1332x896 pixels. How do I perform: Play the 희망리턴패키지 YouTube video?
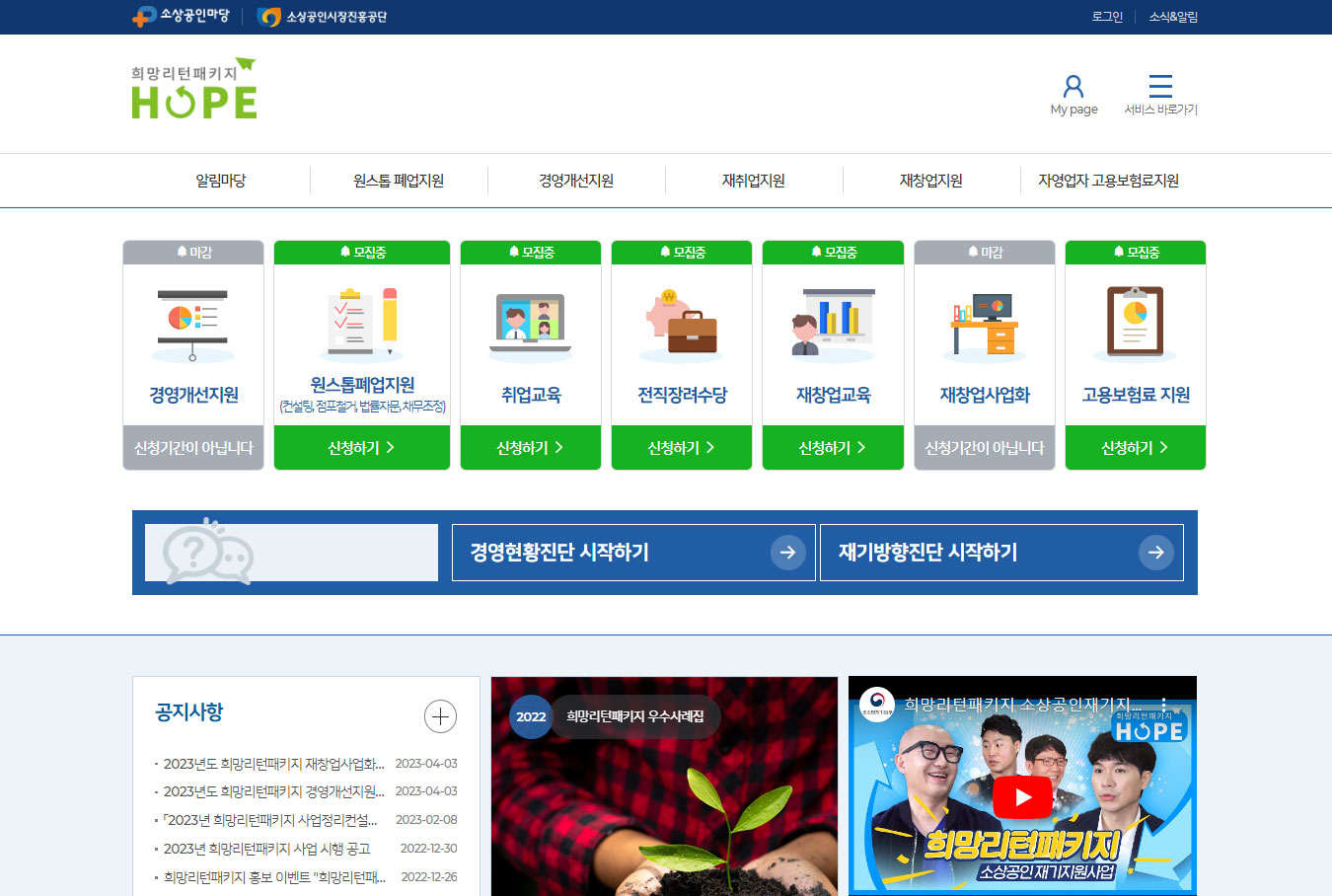click(x=1023, y=797)
